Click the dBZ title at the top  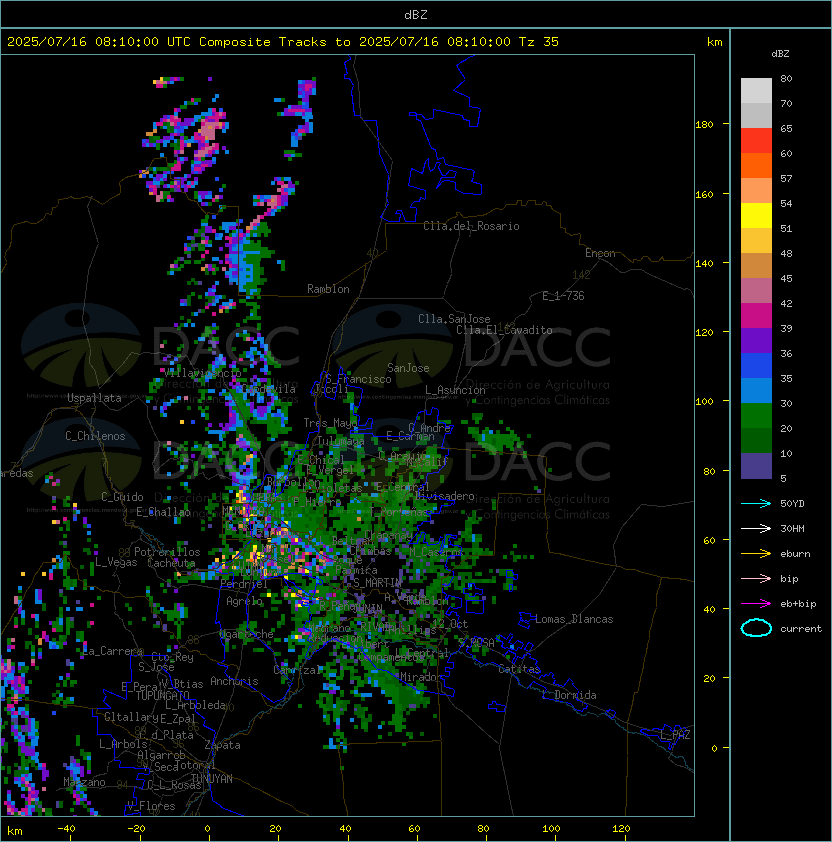point(416,15)
